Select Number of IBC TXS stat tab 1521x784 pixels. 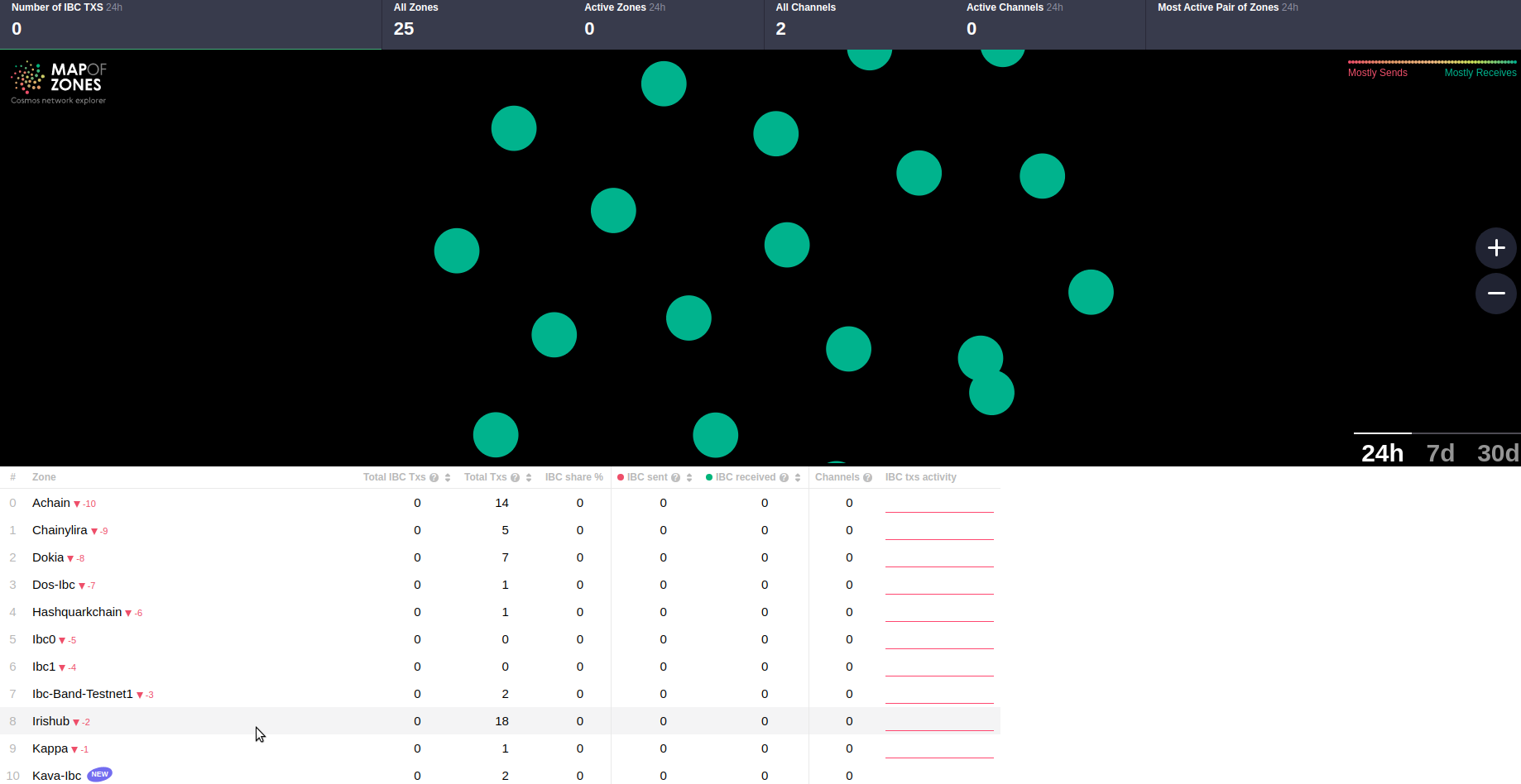[x=190, y=24]
